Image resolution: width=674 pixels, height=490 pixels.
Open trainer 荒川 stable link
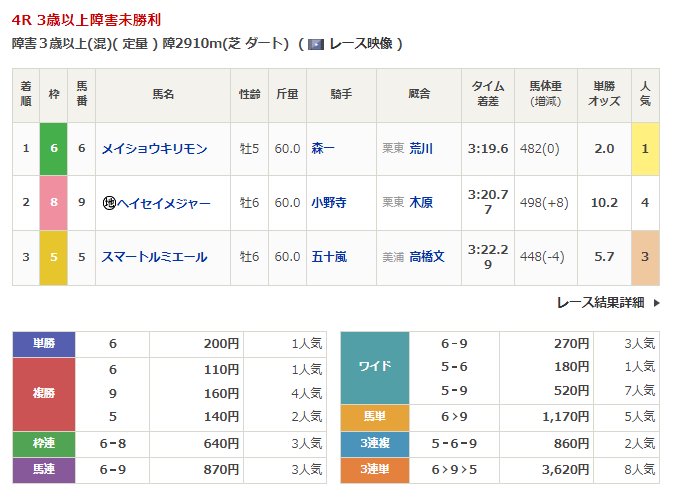pyautogui.click(x=421, y=149)
